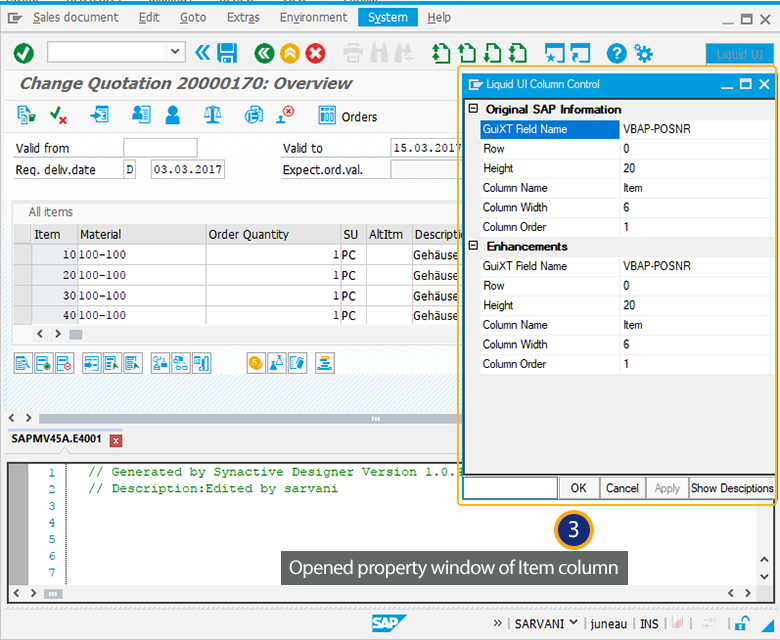Open the Edit menu
Image resolution: width=780 pixels, height=640 pixels.
point(149,17)
